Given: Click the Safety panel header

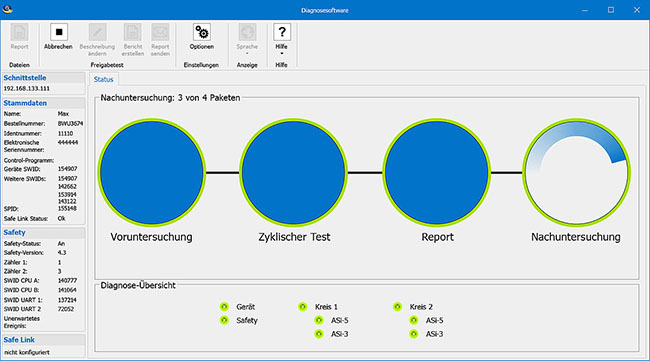Looking at the screenshot, I should click(x=44, y=233).
